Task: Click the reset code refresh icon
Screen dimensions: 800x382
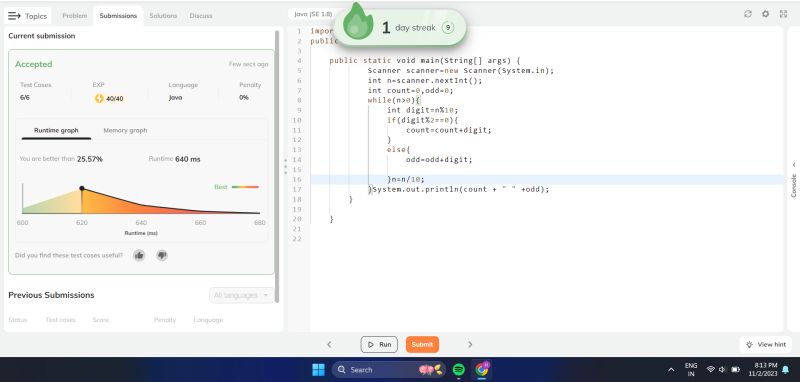Action: click(x=748, y=14)
